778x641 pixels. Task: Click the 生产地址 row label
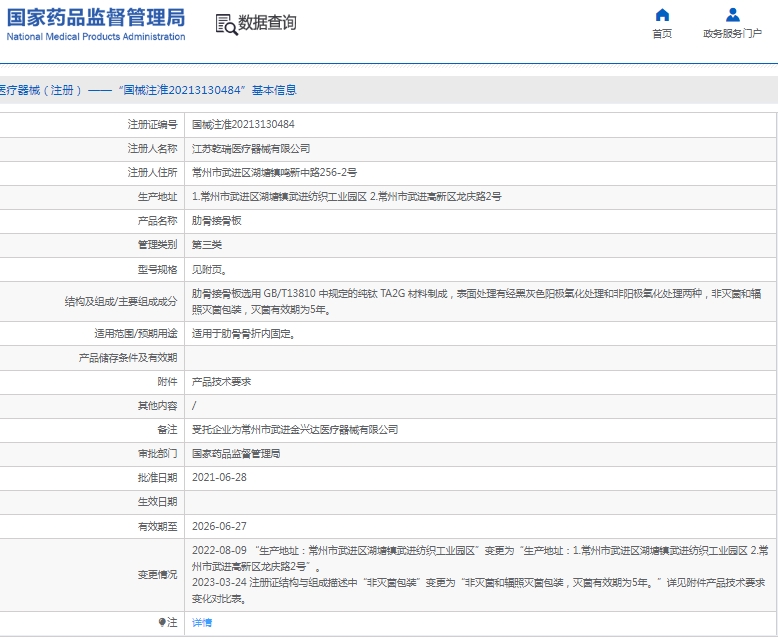(x=157, y=196)
